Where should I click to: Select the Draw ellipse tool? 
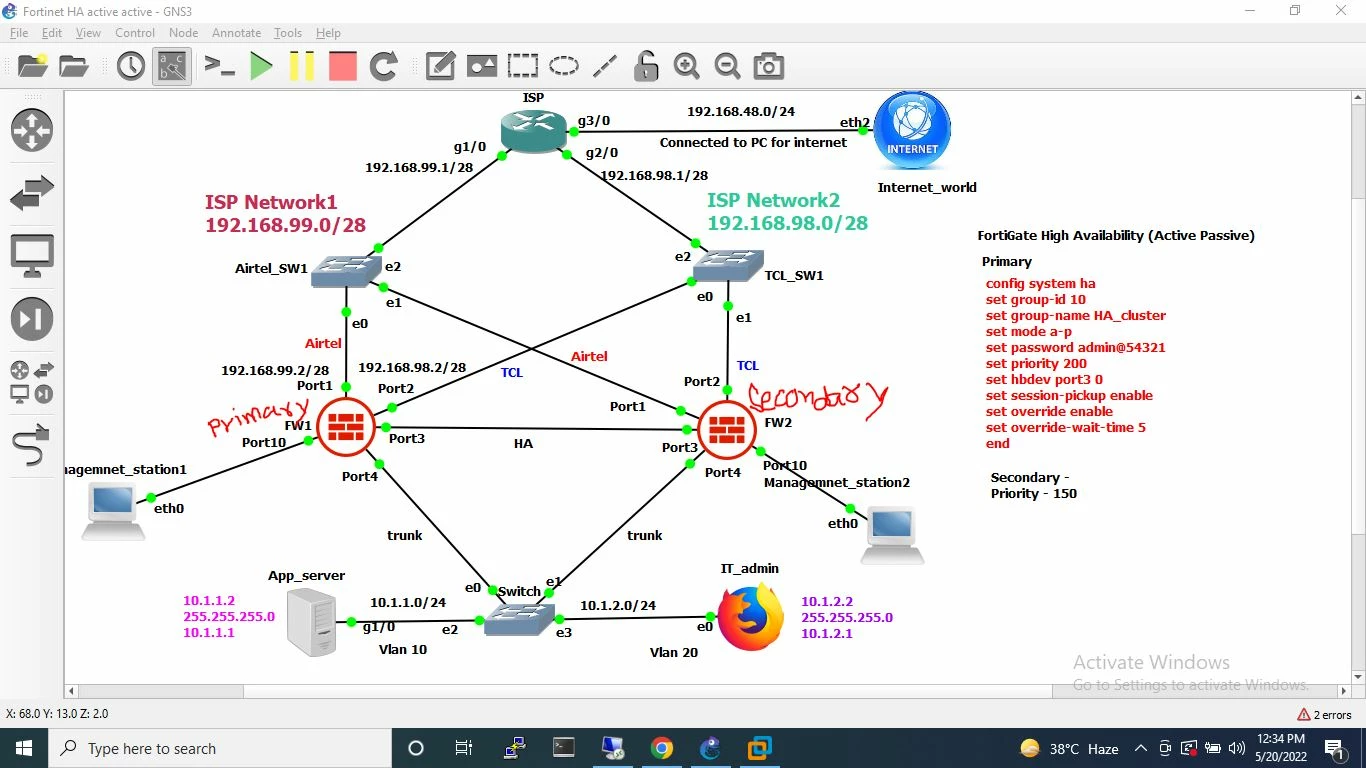pyautogui.click(x=564, y=66)
